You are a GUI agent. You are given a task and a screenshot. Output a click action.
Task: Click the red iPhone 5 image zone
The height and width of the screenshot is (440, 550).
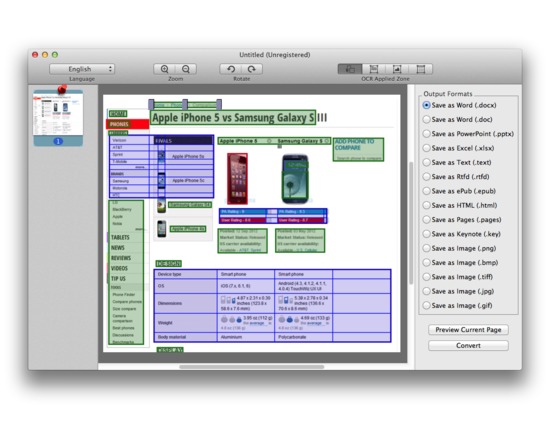[237, 179]
